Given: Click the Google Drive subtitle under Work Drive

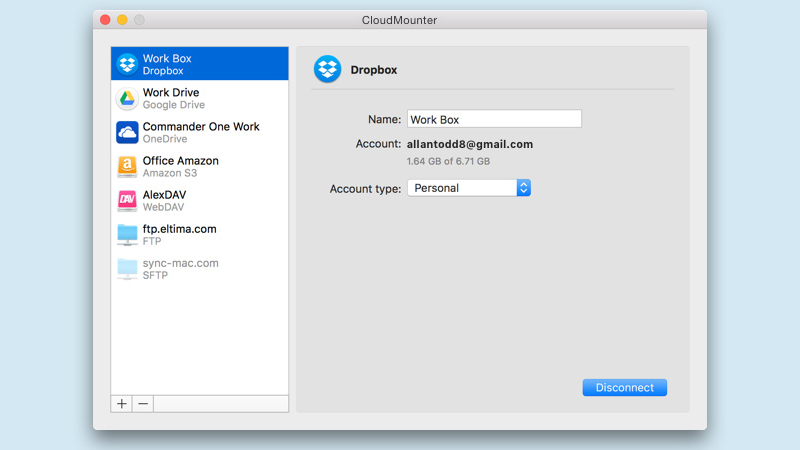Looking at the screenshot, I should pyautogui.click(x=173, y=105).
